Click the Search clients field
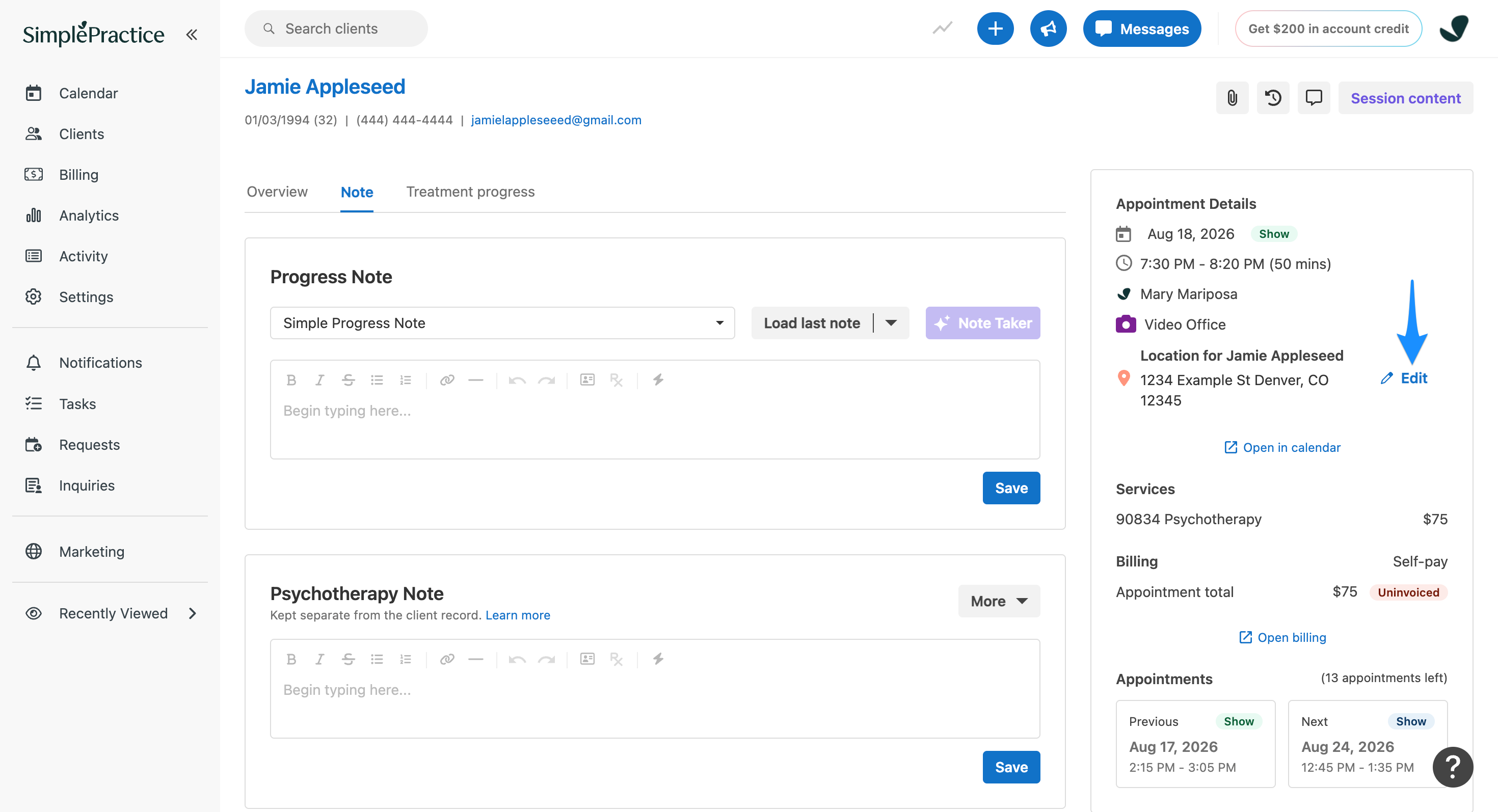The width and height of the screenshot is (1498, 812). (x=336, y=29)
